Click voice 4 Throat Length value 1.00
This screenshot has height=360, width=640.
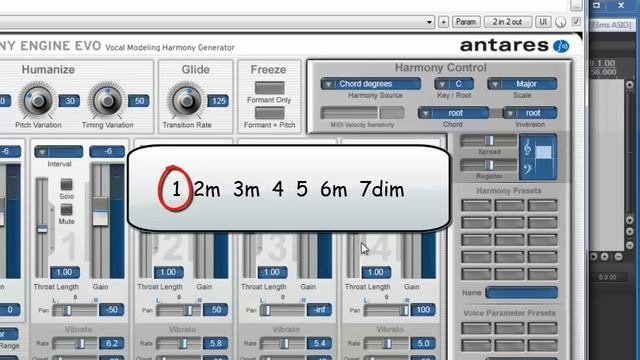[x=376, y=272]
